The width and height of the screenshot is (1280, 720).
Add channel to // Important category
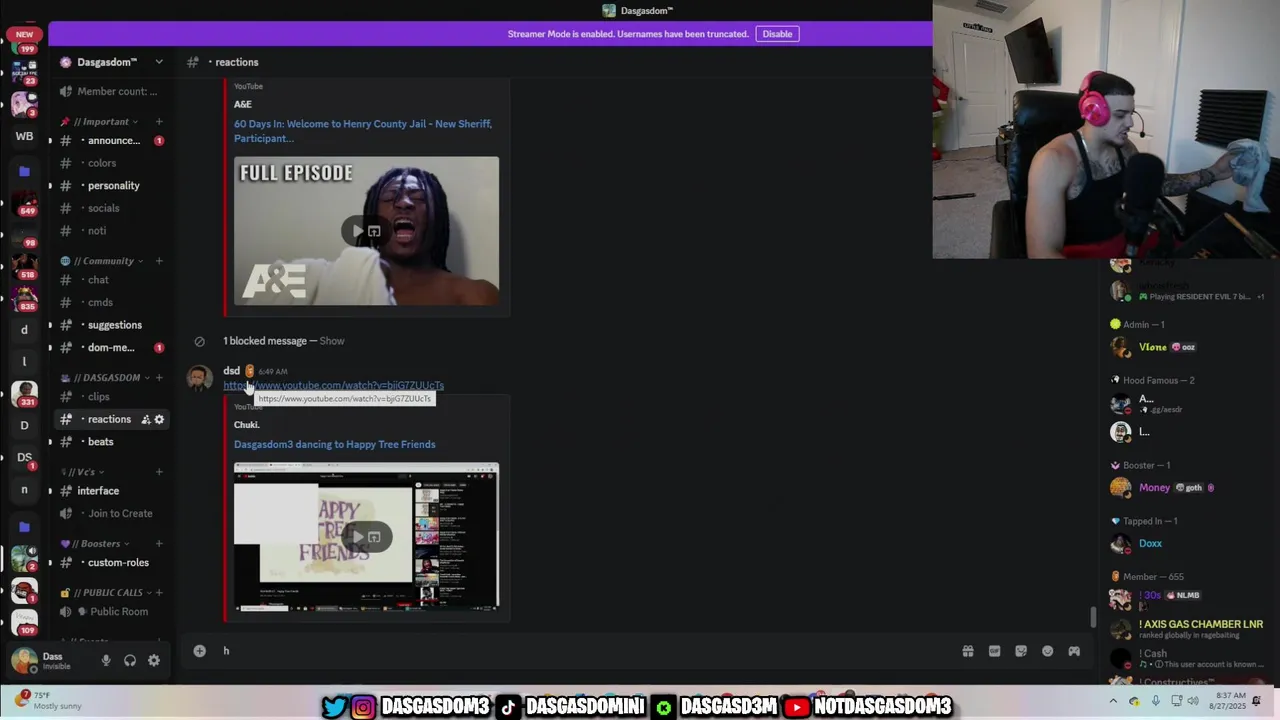[x=159, y=122]
